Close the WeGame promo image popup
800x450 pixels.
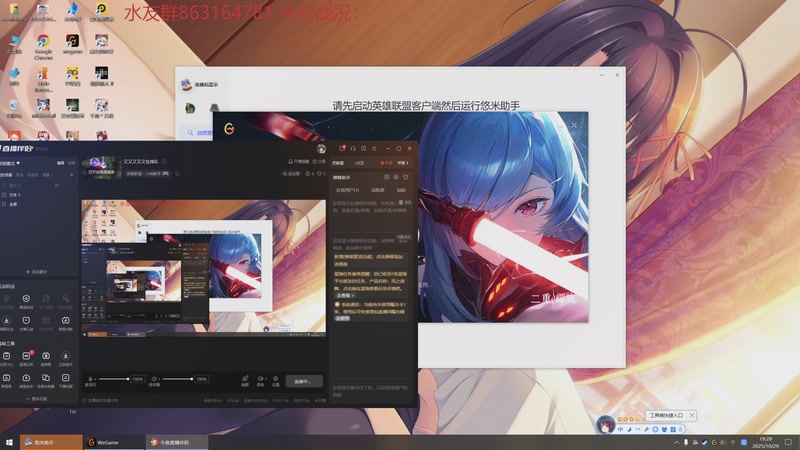pyautogui.click(x=574, y=126)
